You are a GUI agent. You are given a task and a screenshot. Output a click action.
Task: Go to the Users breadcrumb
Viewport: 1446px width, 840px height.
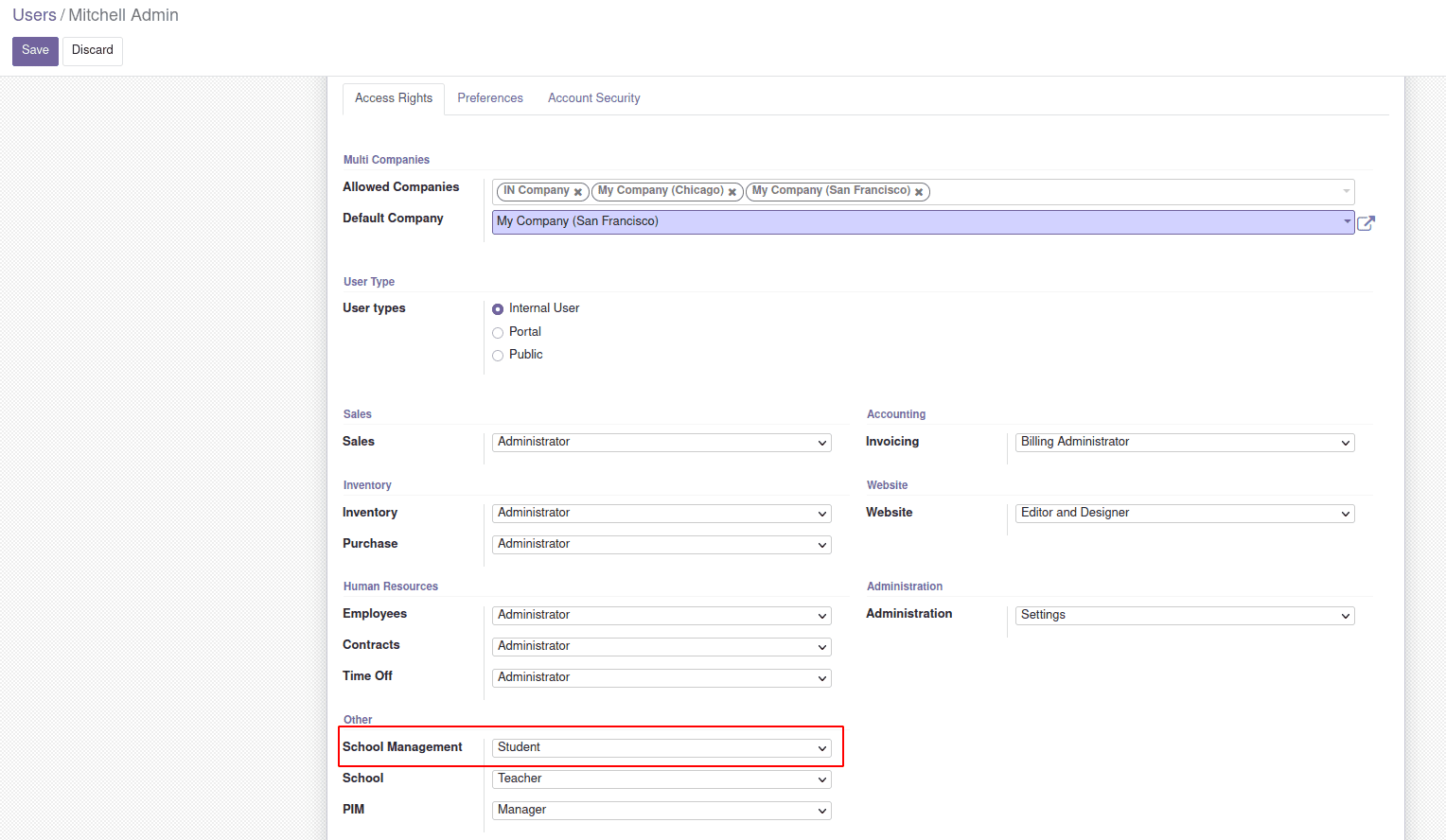(34, 15)
